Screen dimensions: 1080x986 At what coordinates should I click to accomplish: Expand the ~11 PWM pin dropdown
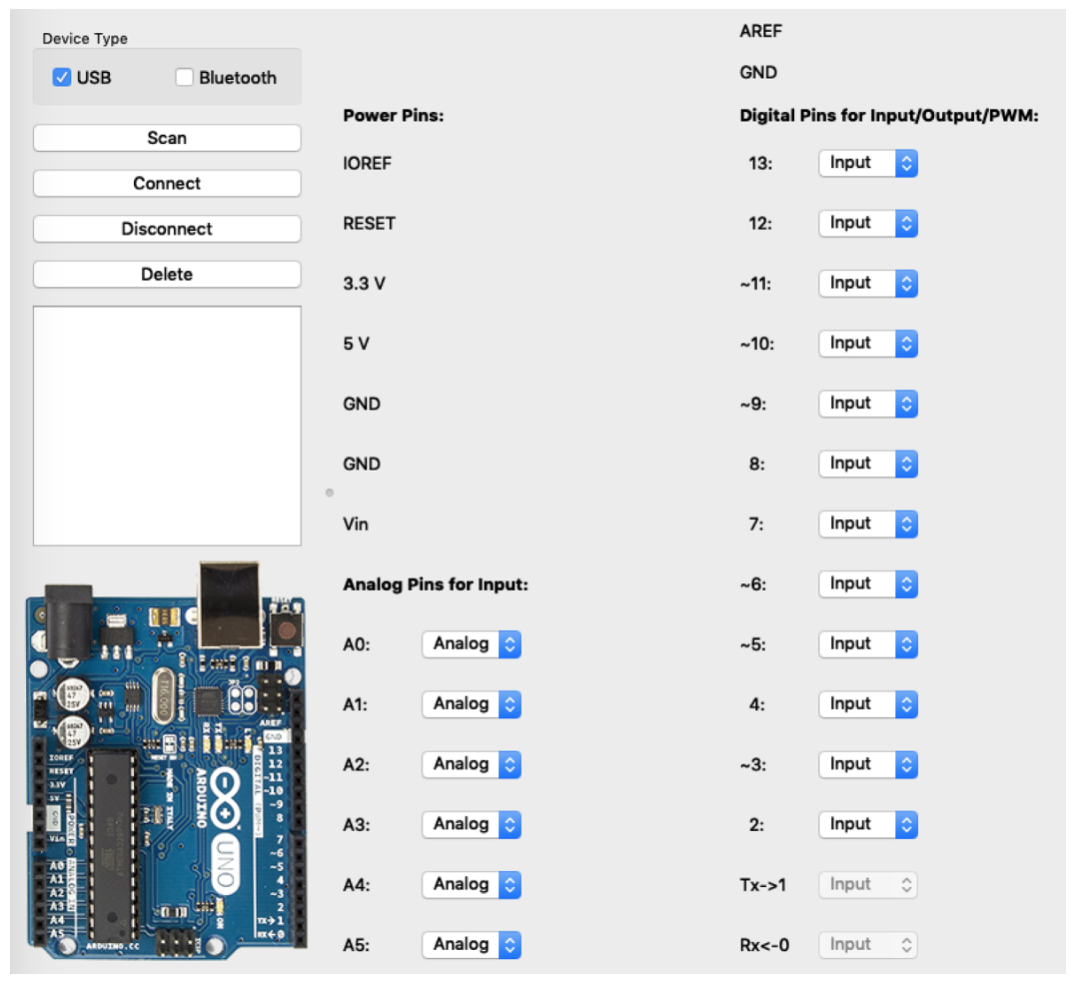[x=867, y=283]
